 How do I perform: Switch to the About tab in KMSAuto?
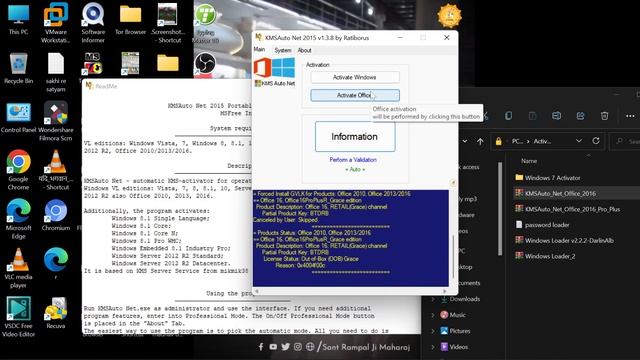pyautogui.click(x=304, y=50)
